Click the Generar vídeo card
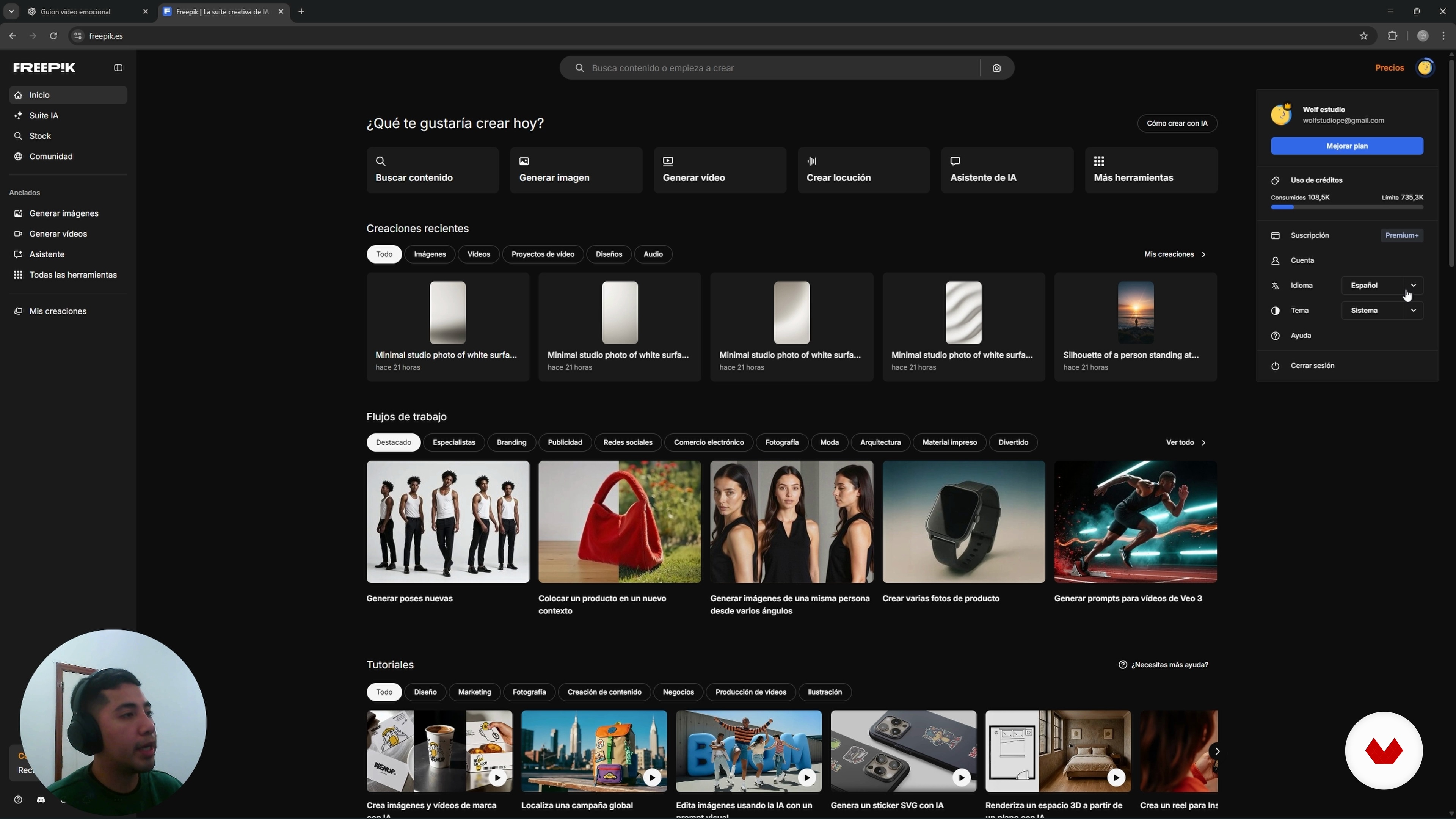The height and width of the screenshot is (819, 1456). (x=720, y=170)
